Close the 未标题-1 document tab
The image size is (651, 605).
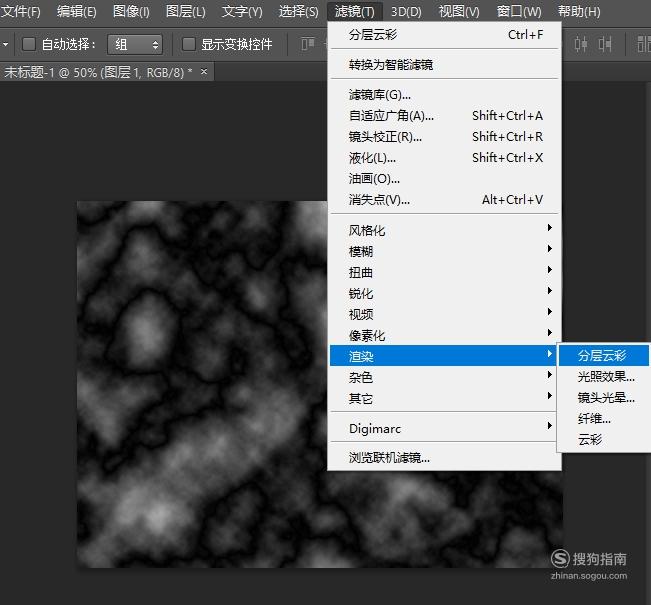click(x=204, y=71)
